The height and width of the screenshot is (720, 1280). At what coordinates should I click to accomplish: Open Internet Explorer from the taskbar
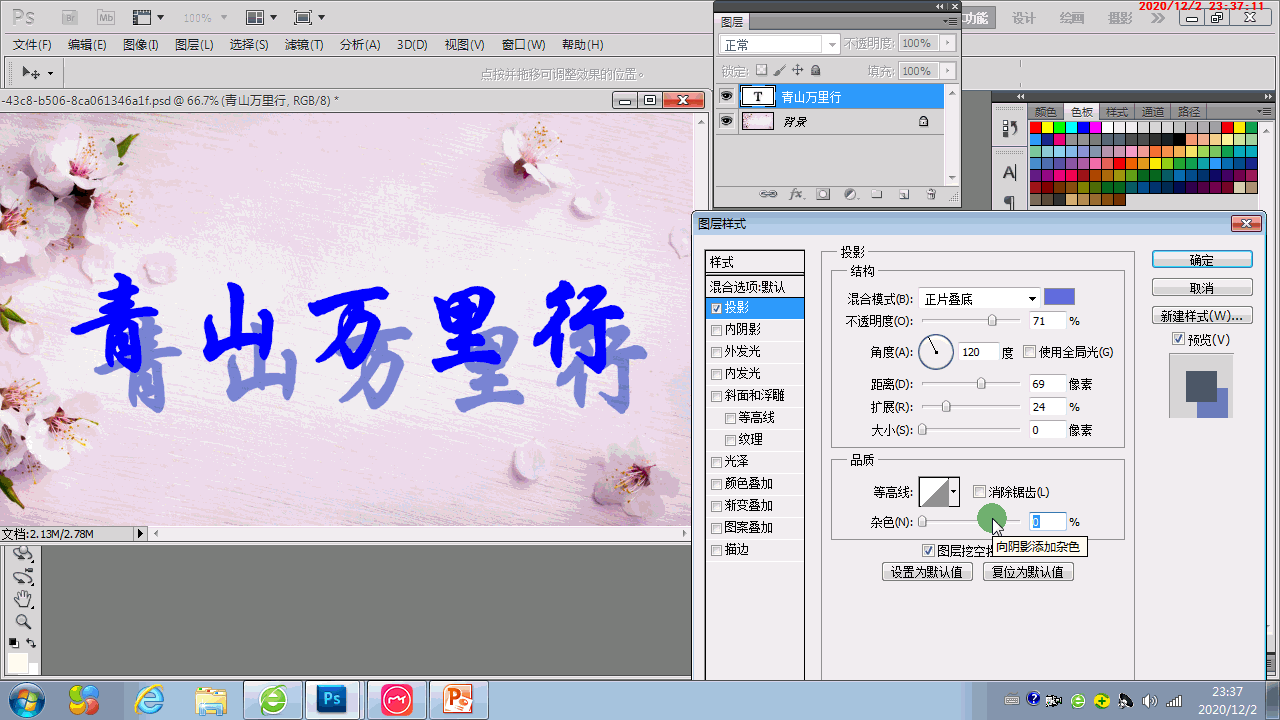(x=150, y=699)
